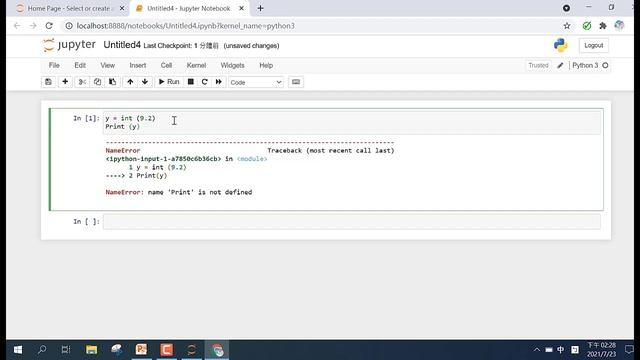Viewport: 640px width, 360px height.
Task: Click the Trusted notebook indicator
Action: pos(538,65)
